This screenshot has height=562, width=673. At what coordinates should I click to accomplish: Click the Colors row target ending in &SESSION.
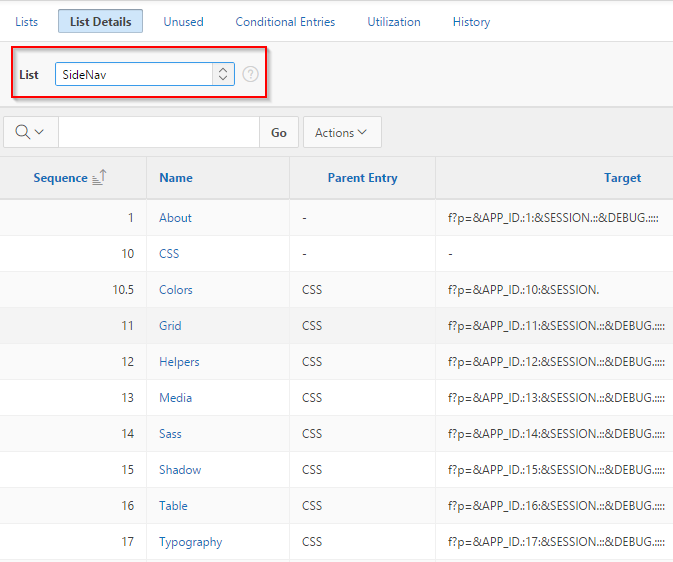523,290
